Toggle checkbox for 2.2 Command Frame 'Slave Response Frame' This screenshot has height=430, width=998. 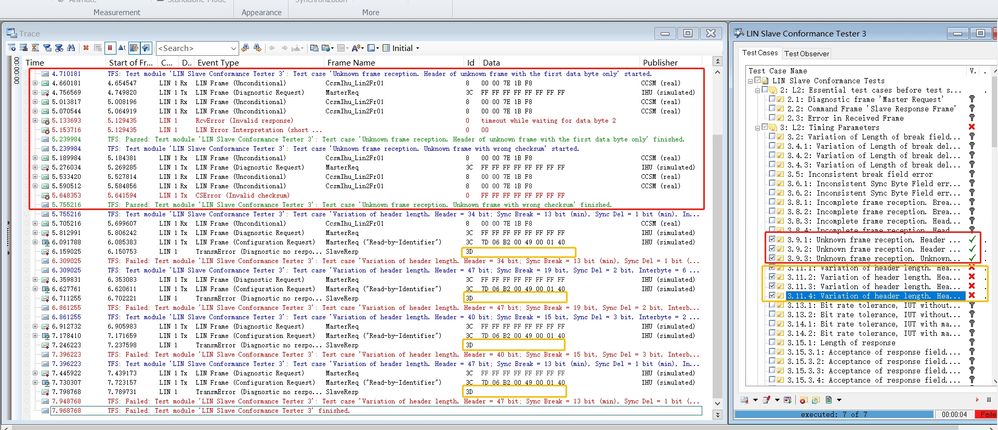(772, 109)
